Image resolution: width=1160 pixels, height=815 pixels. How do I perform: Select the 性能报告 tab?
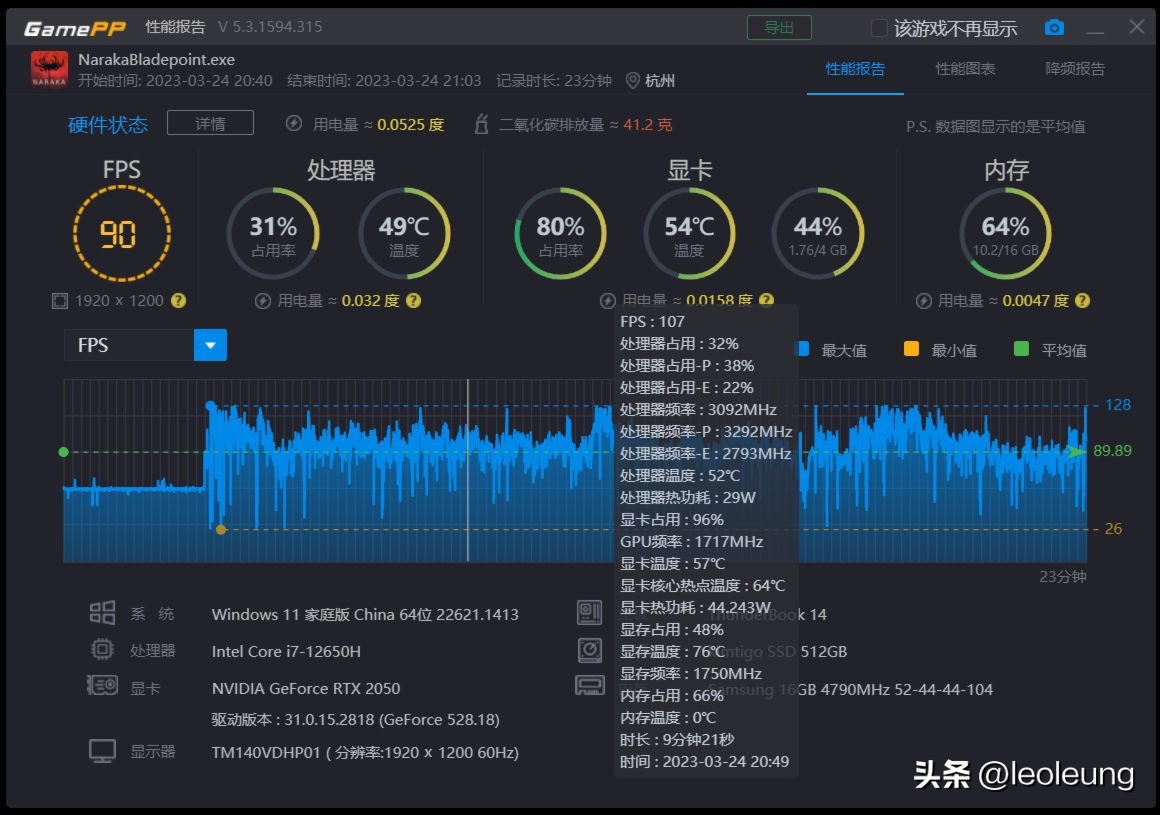point(855,69)
